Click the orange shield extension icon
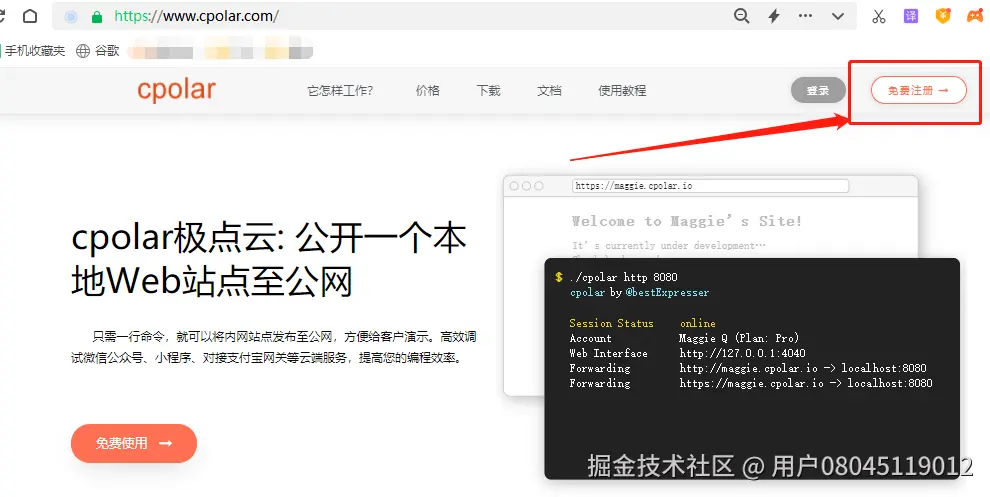Viewport: 990px width, 497px height. (x=943, y=16)
